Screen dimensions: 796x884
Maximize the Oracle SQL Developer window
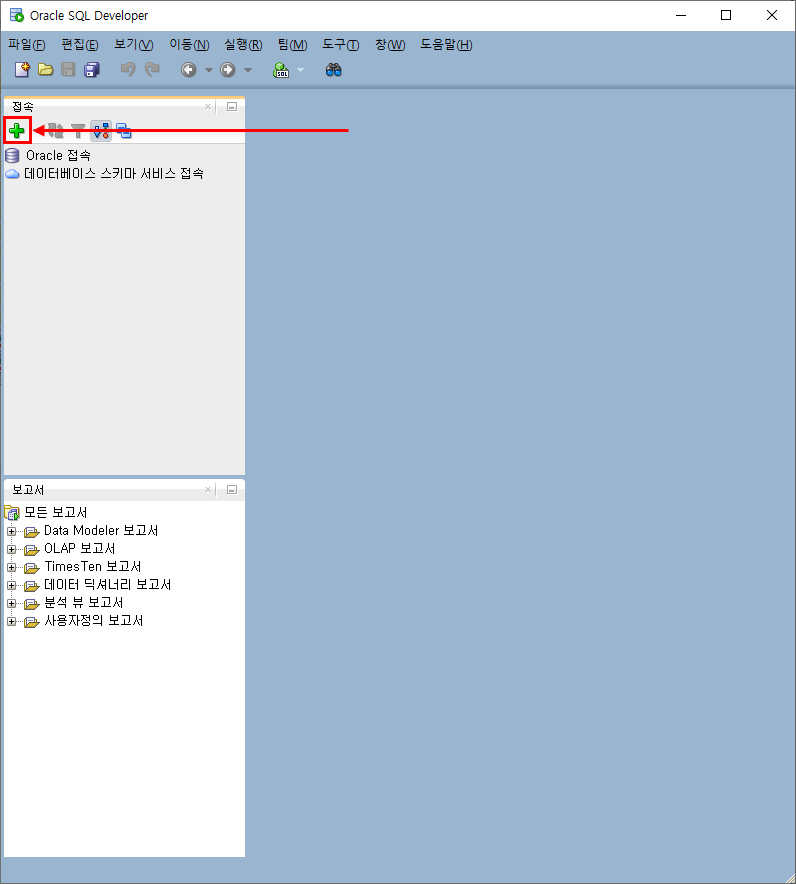[726, 15]
